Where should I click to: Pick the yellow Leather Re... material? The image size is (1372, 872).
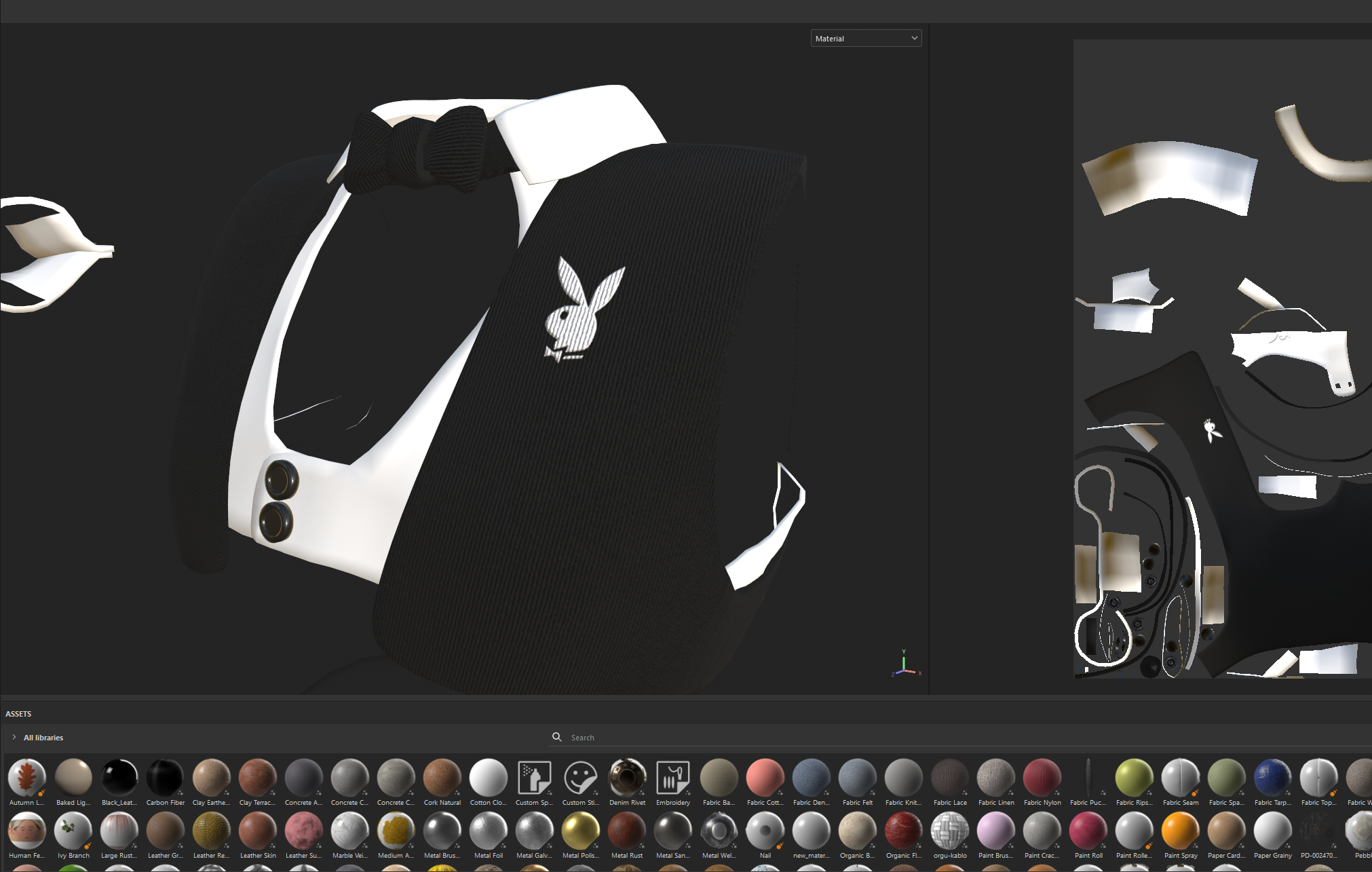point(211,830)
